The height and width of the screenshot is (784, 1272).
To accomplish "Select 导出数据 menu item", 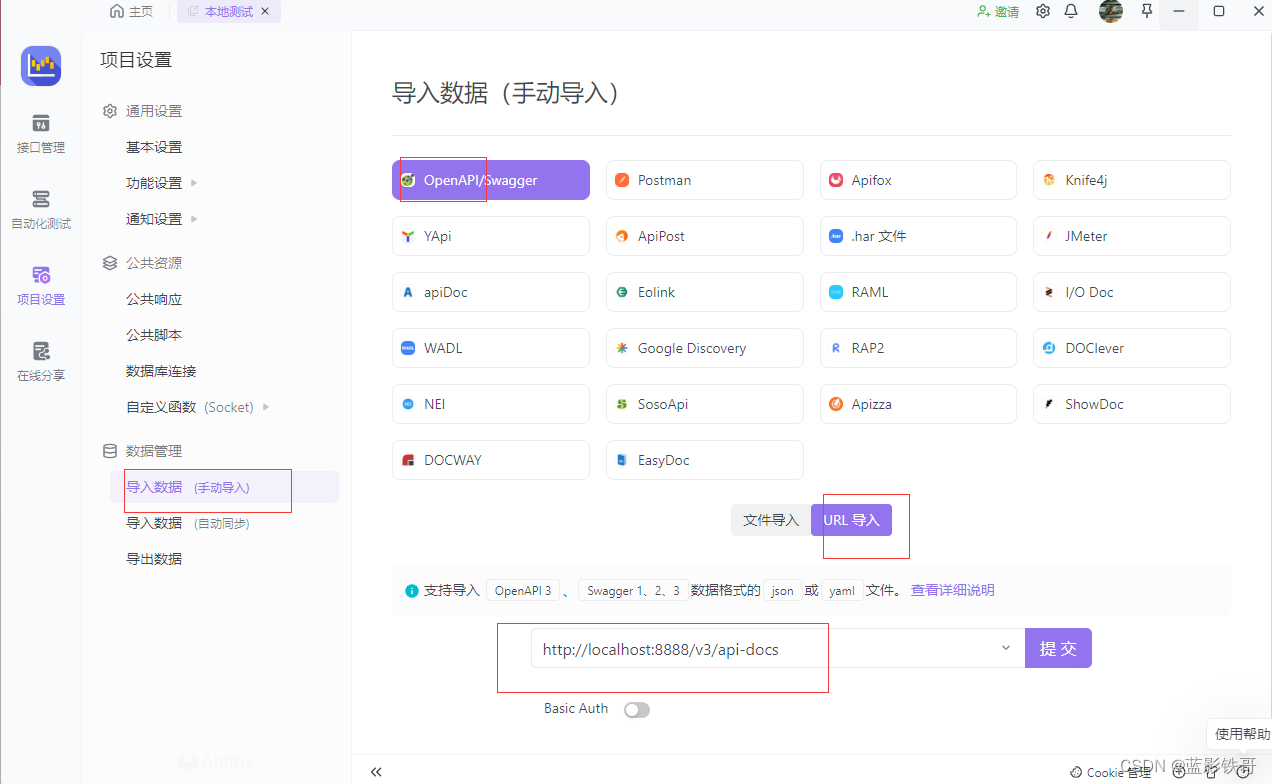I will coord(154,559).
